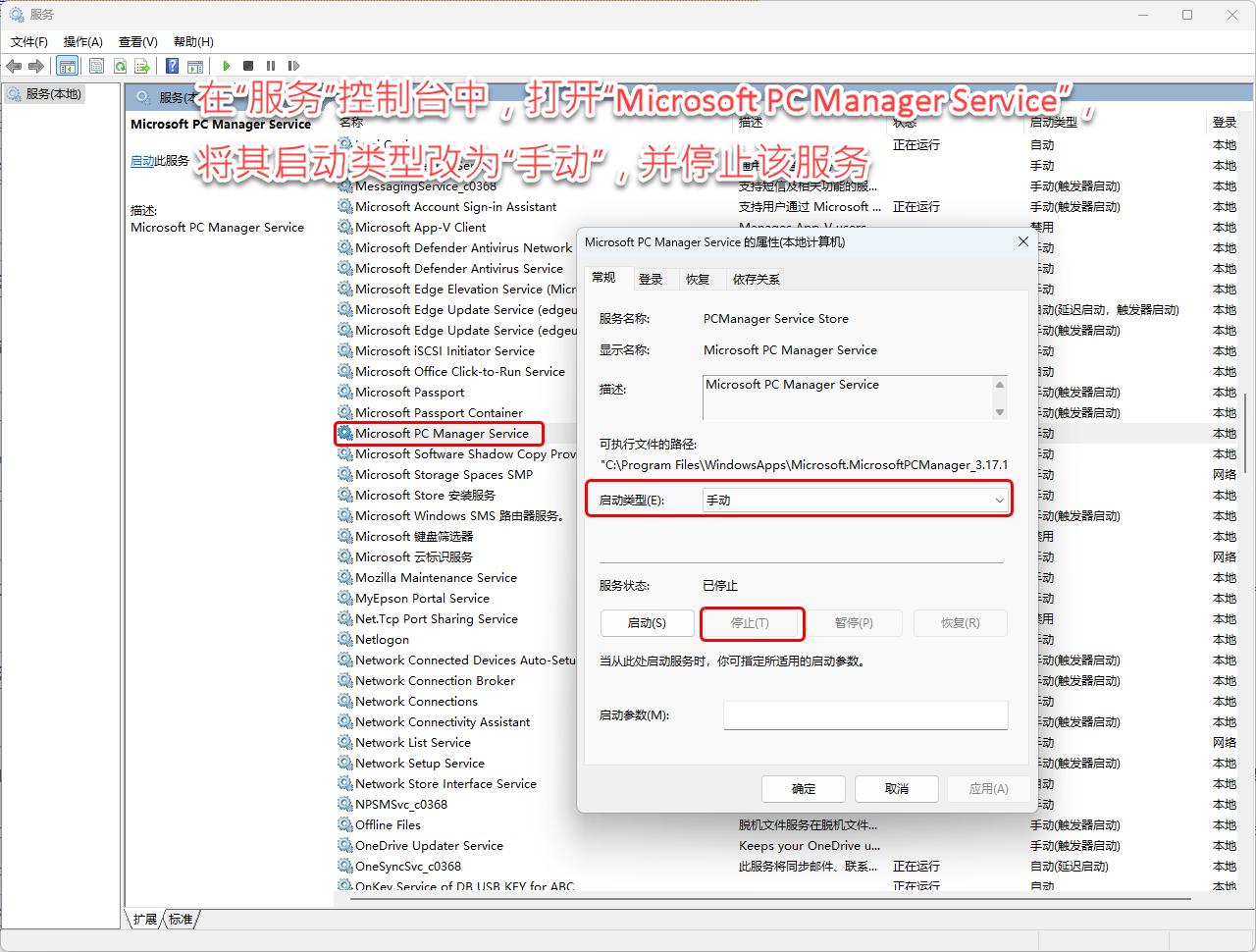Click the description box scroll-down arrow
This screenshot has width=1256, height=952.
pyautogui.click(x=1000, y=412)
